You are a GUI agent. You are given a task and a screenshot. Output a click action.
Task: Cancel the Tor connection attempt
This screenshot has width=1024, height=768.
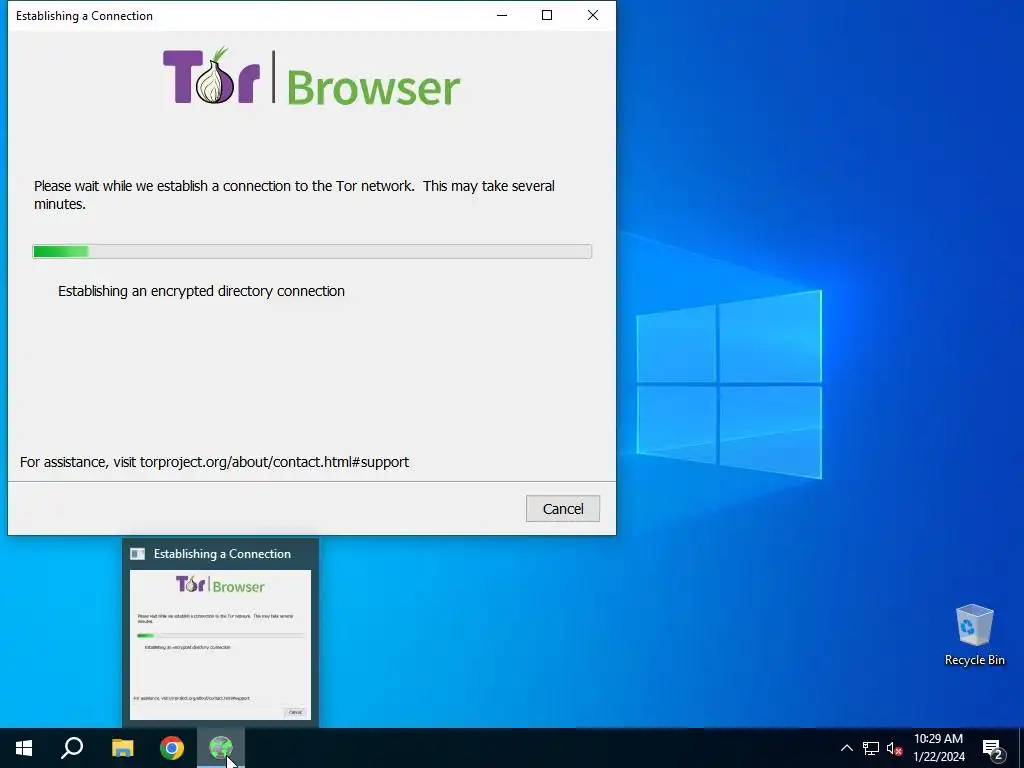[x=562, y=509]
